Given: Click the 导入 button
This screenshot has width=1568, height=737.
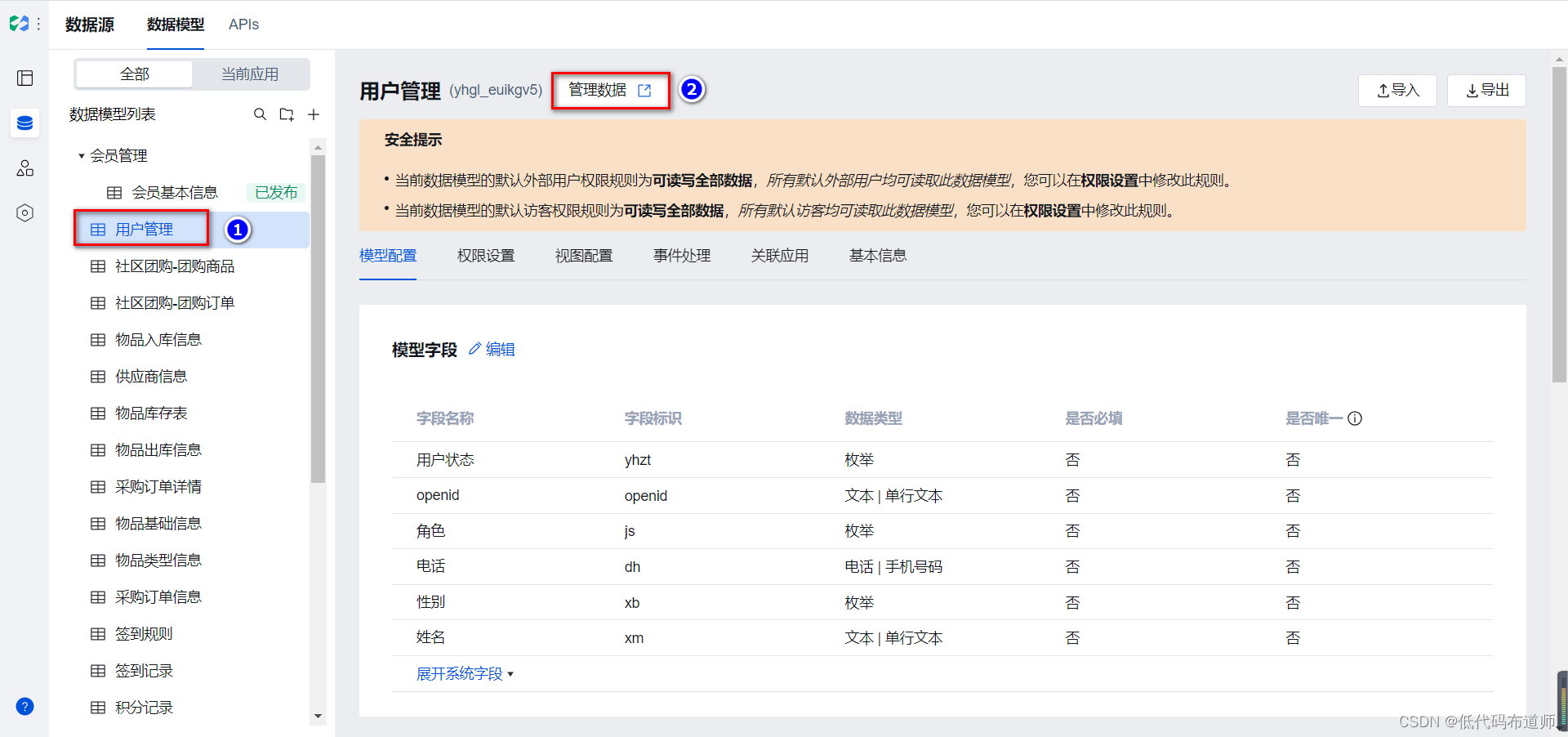Looking at the screenshot, I should (x=1398, y=91).
